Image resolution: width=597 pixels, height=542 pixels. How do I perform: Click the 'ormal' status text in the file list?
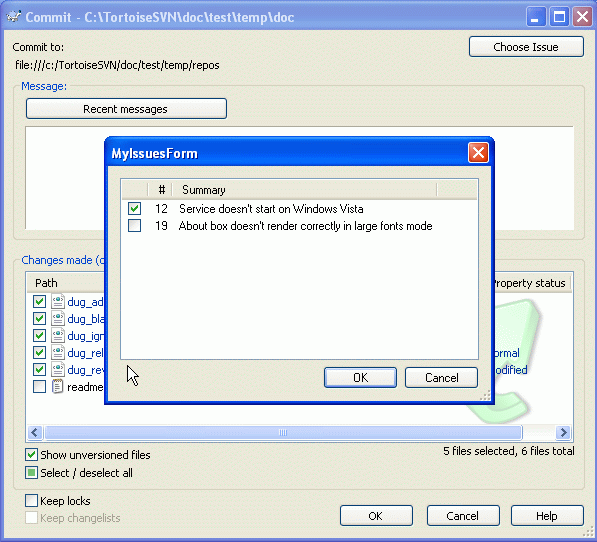point(507,353)
